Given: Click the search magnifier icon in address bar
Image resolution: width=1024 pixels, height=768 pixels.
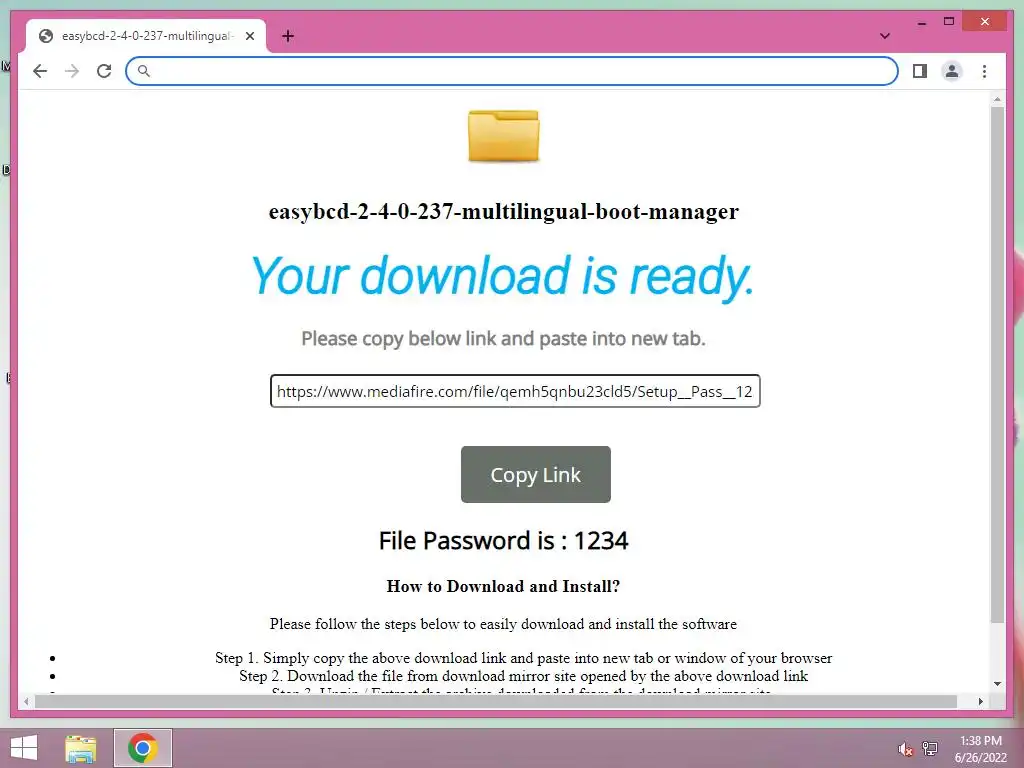Looking at the screenshot, I should click(x=144, y=71).
